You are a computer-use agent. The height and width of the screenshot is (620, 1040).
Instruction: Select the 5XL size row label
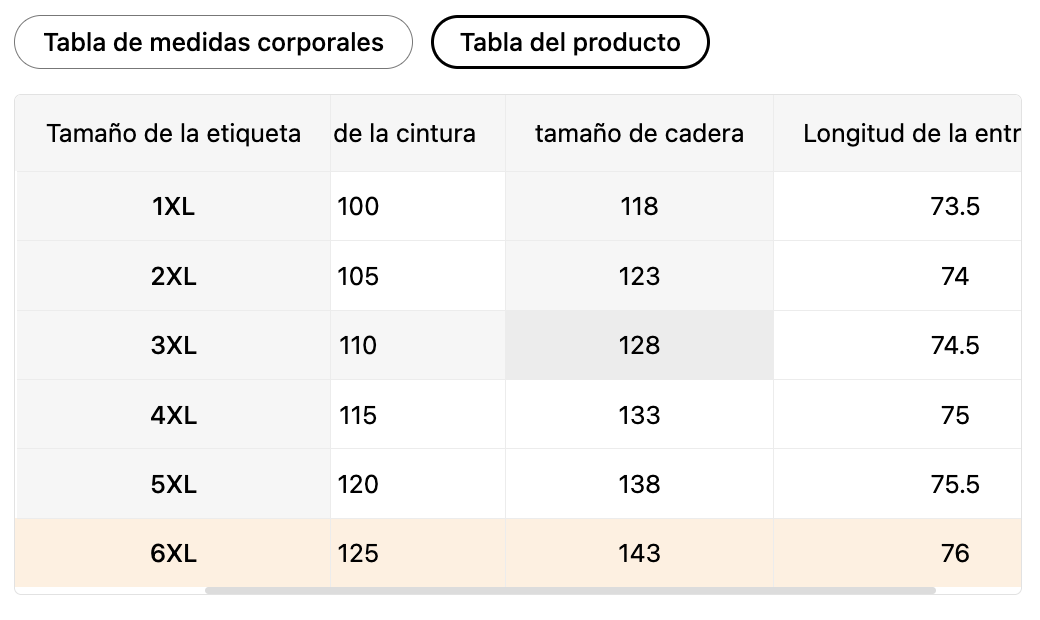coord(173,485)
